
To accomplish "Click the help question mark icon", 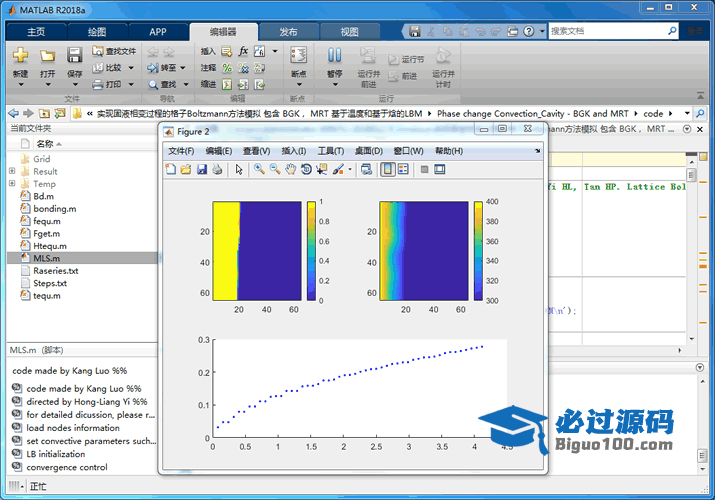I will [528, 31].
